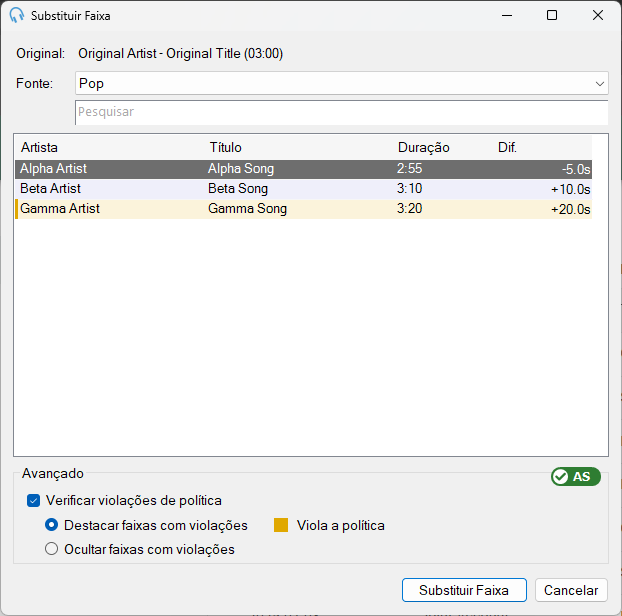This screenshot has width=622, height=616.
Task: Click the orange violation marker on Gamma row
Action: (17, 209)
